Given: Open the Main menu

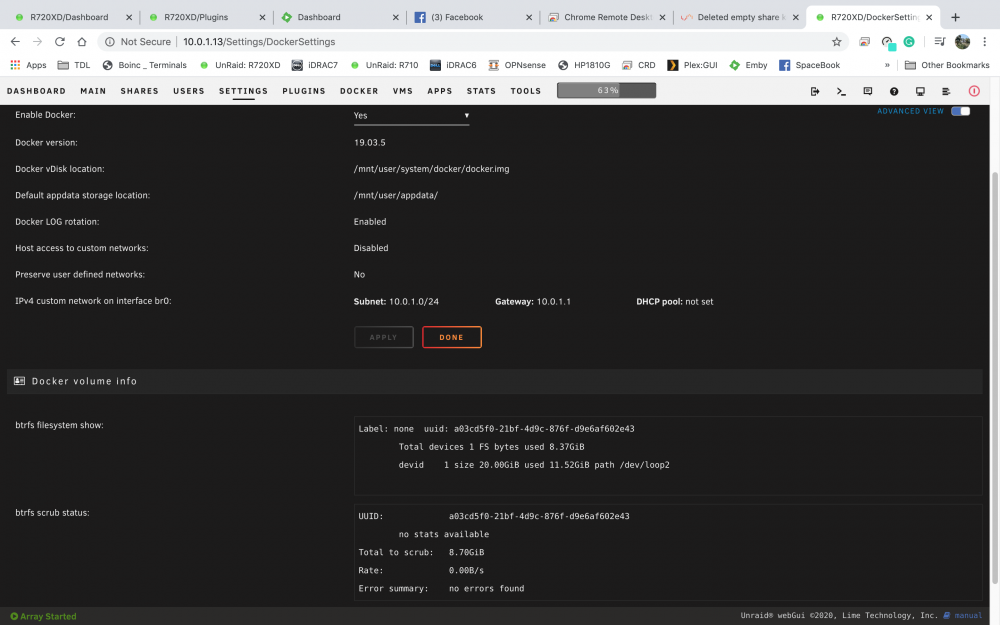Looking at the screenshot, I should coord(93,91).
